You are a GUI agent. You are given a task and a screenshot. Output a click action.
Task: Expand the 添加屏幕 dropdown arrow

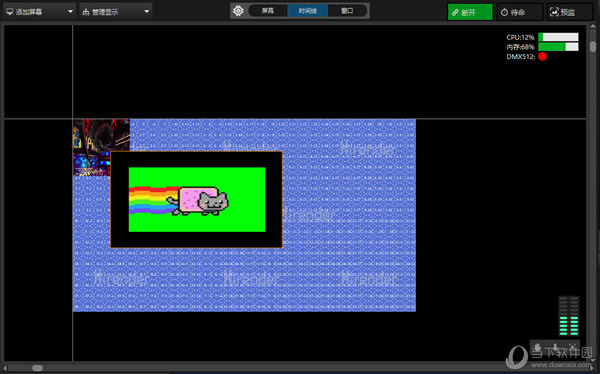(70, 12)
